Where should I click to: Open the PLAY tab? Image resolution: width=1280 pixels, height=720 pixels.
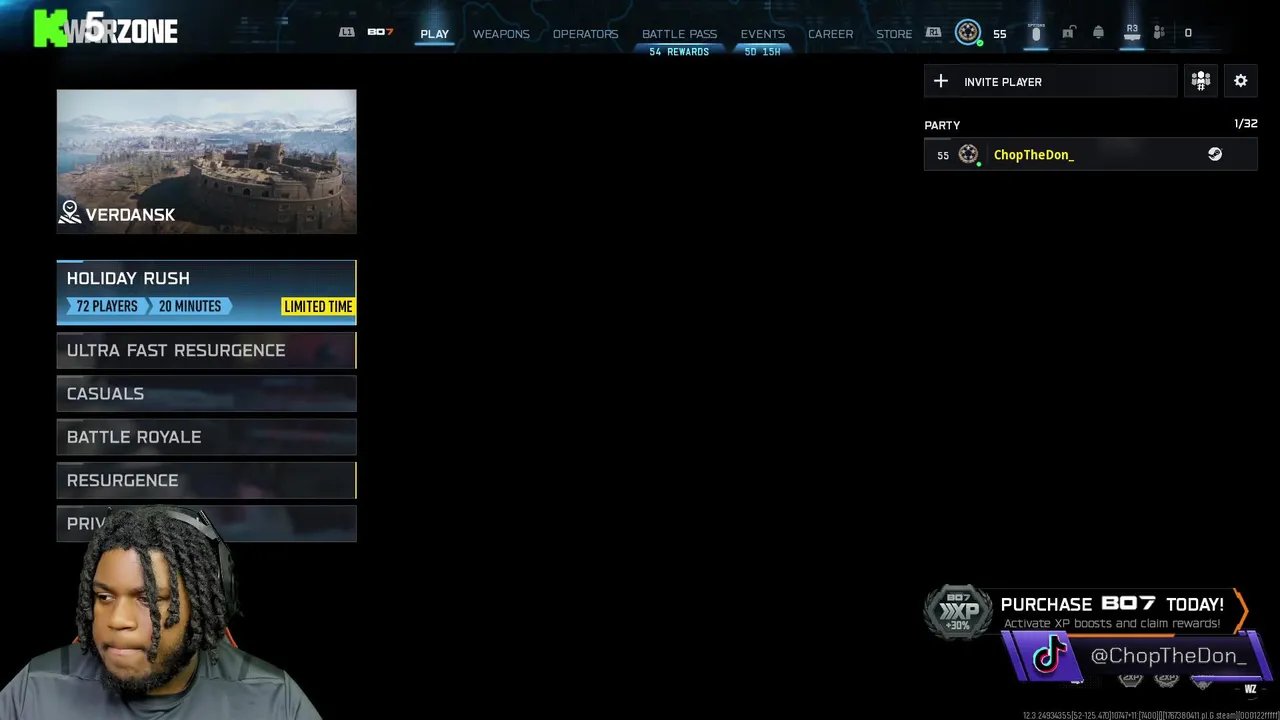tap(434, 34)
